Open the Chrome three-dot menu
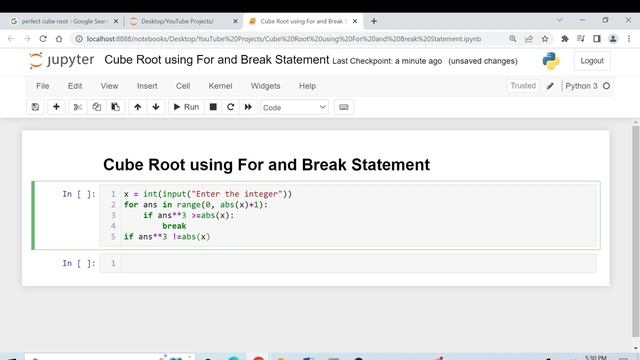The height and width of the screenshot is (360, 640). click(x=629, y=39)
